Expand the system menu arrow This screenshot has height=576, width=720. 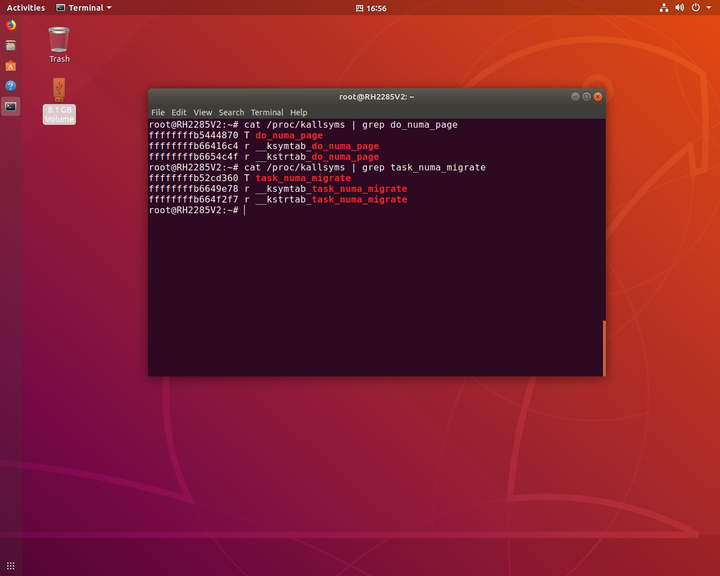coord(709,8)
